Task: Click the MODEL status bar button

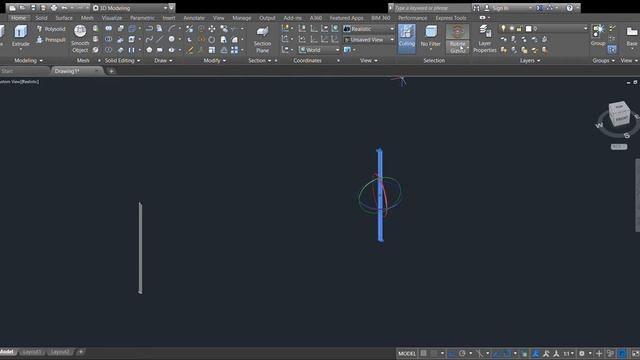Action: pos(407,353)
